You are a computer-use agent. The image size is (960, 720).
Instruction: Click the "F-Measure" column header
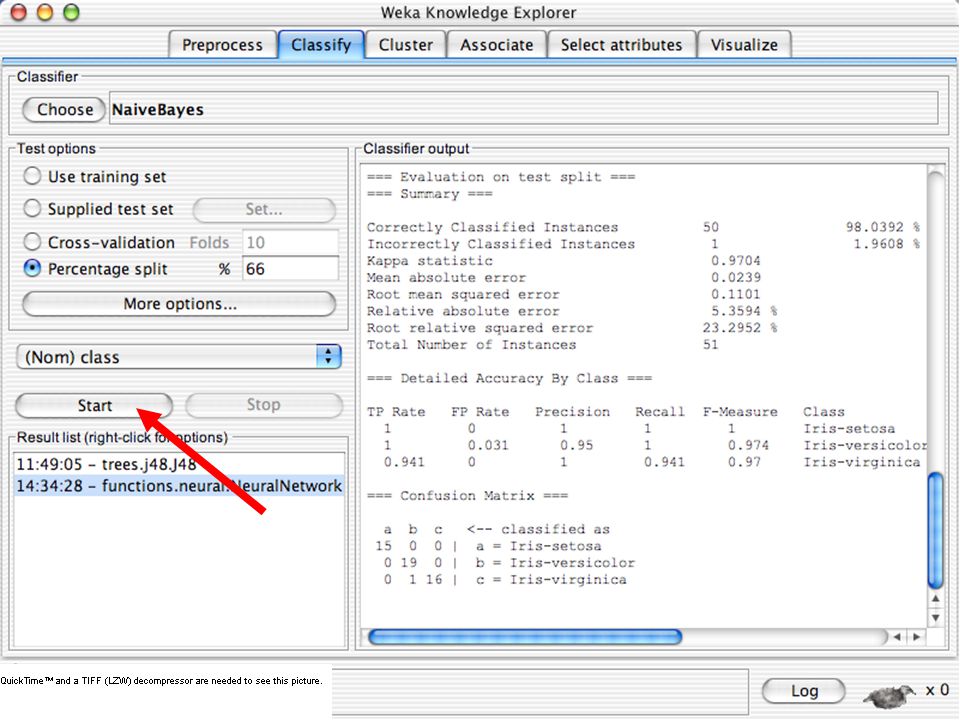pos(740,412)
